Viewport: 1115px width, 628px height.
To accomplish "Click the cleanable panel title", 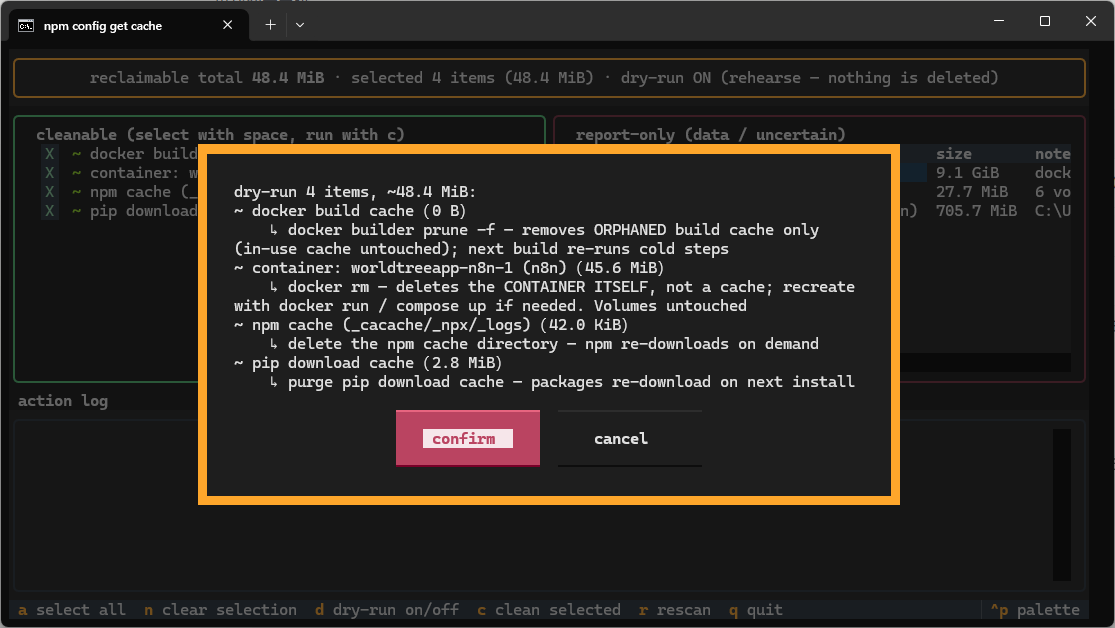I will (x=220, y=134).
